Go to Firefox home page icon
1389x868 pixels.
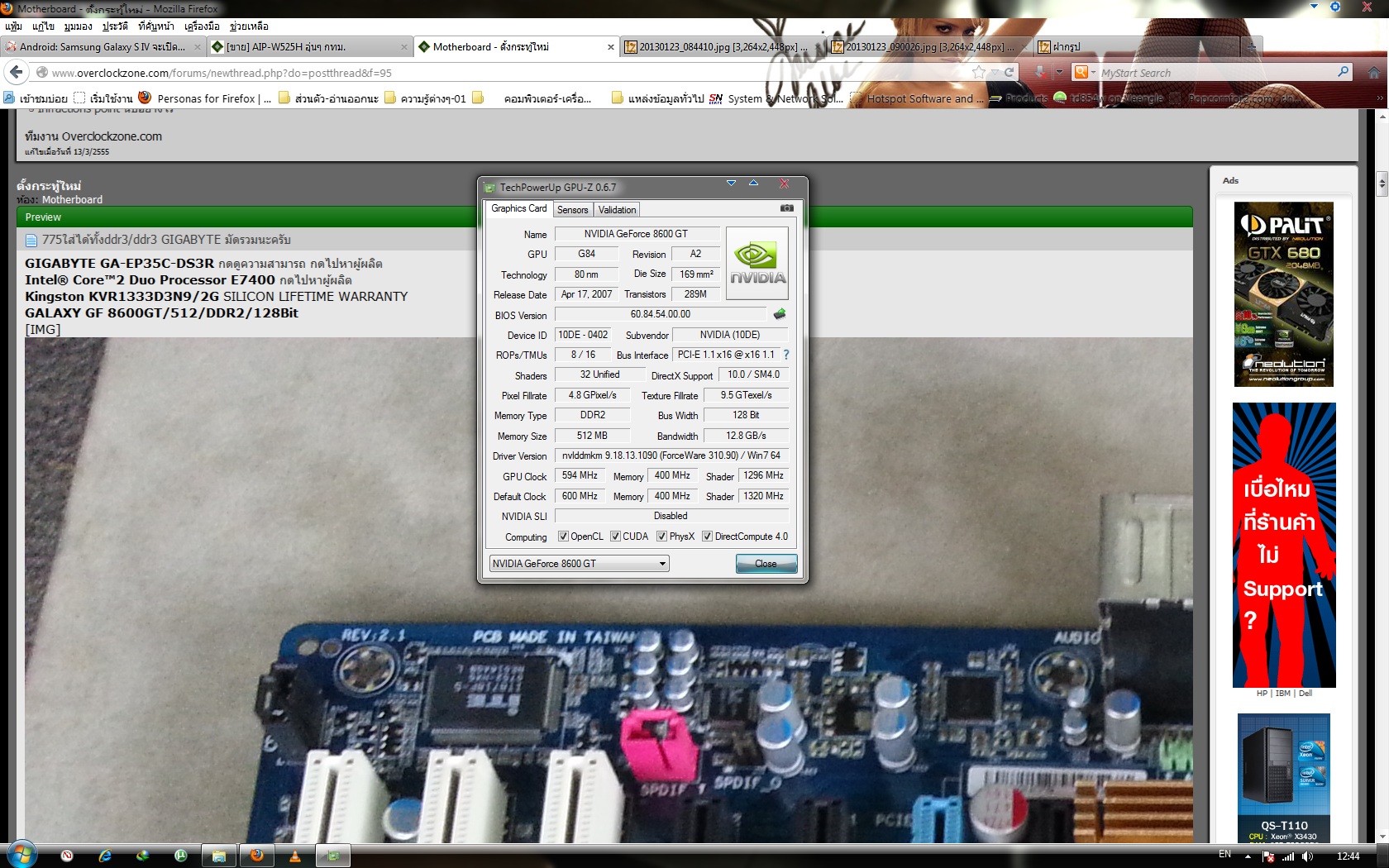[x=1373, y=73]
